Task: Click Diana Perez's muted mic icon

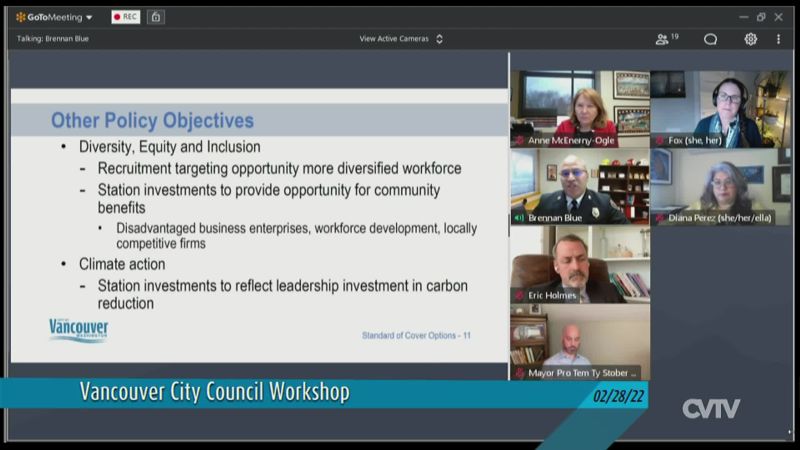Action: tap(660, 217)
